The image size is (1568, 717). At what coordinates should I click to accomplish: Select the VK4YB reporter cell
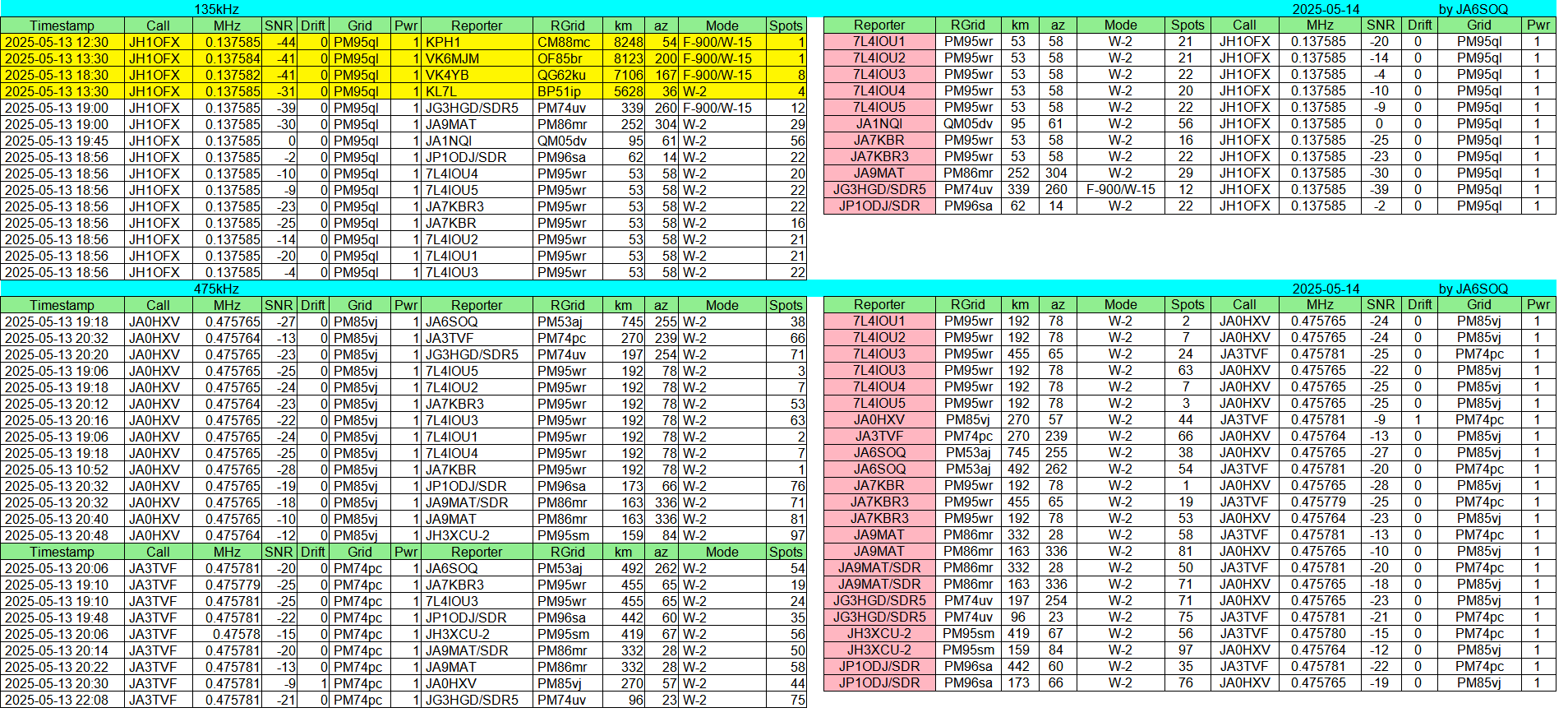(477, 75)
